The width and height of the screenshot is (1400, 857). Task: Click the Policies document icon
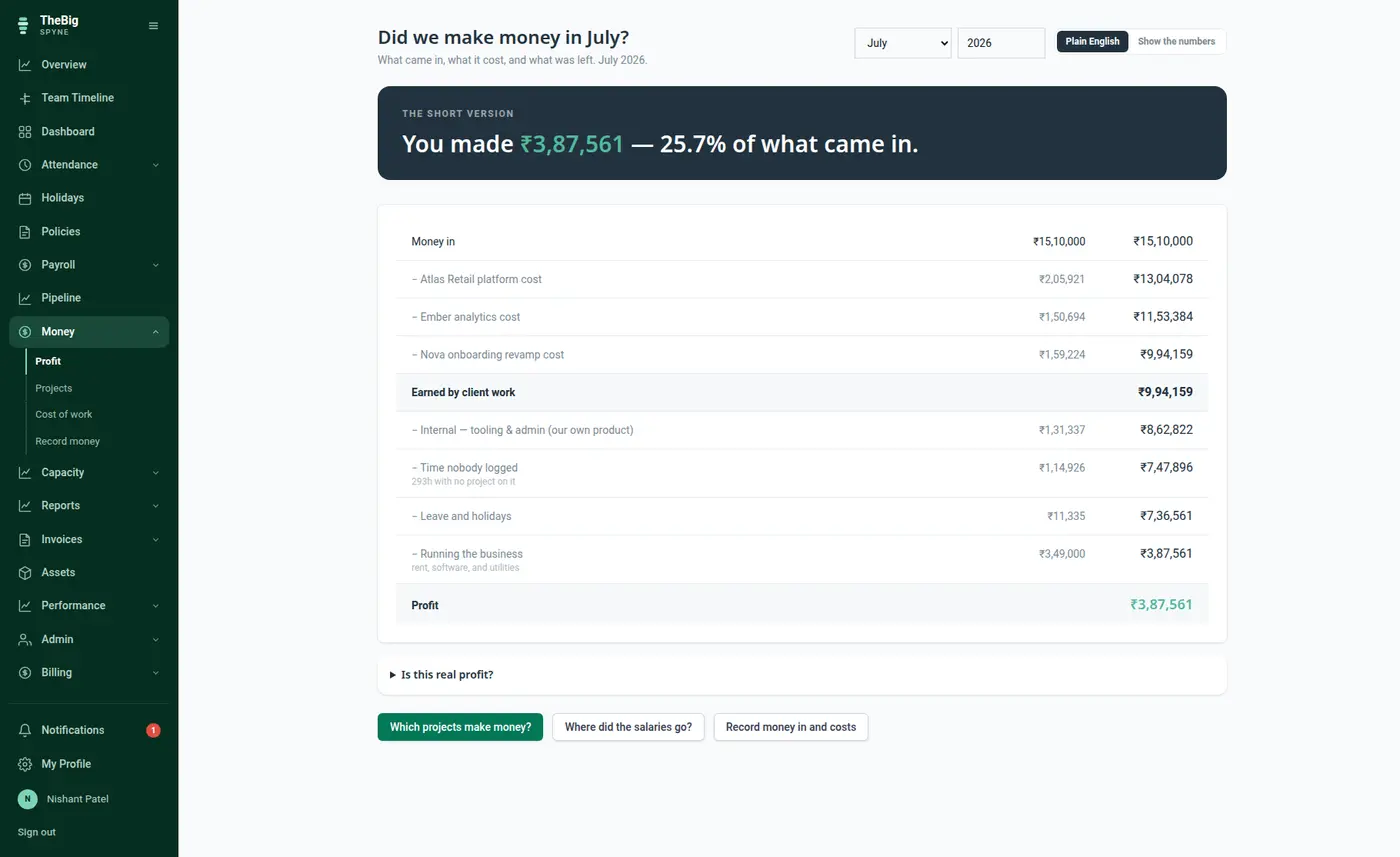25,232
